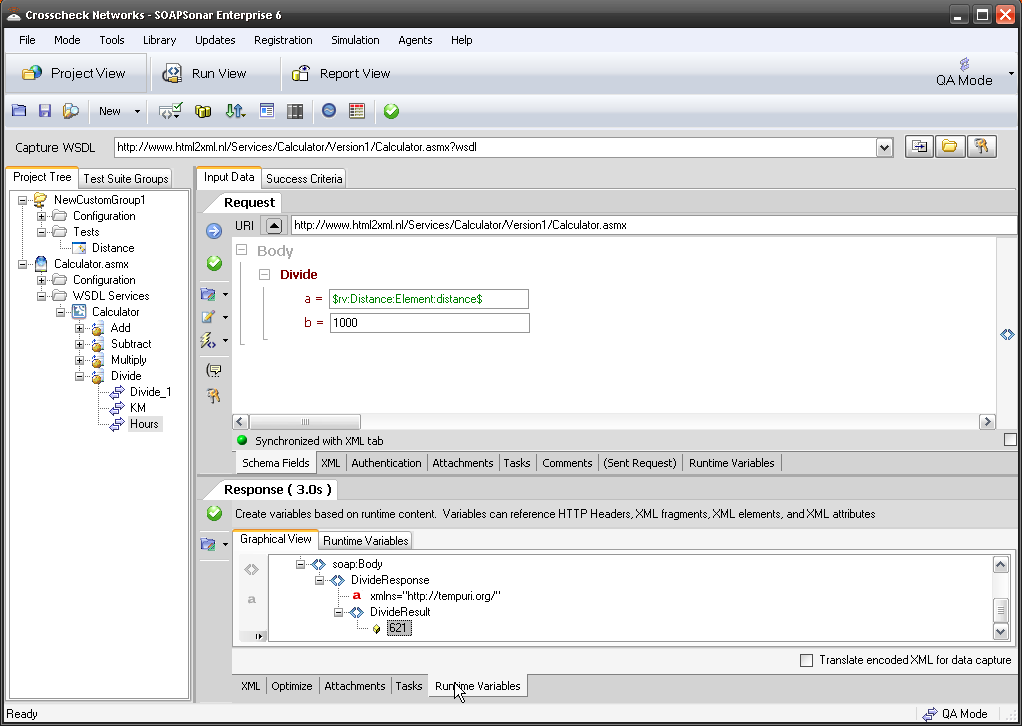The width and height of the screenshot is (1022, 726).
Task: Collapse the URI row with the up-arrow button
Action: [274, 225]
